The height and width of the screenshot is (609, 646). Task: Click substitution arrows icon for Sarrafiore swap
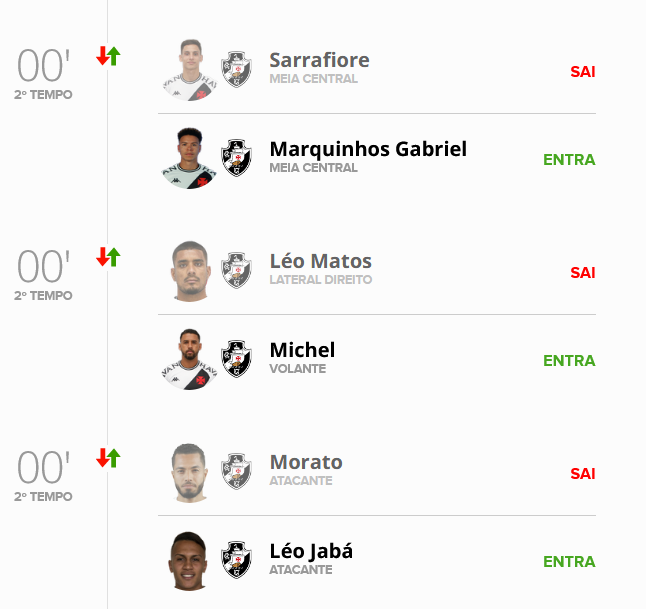(x=108, y=56)
